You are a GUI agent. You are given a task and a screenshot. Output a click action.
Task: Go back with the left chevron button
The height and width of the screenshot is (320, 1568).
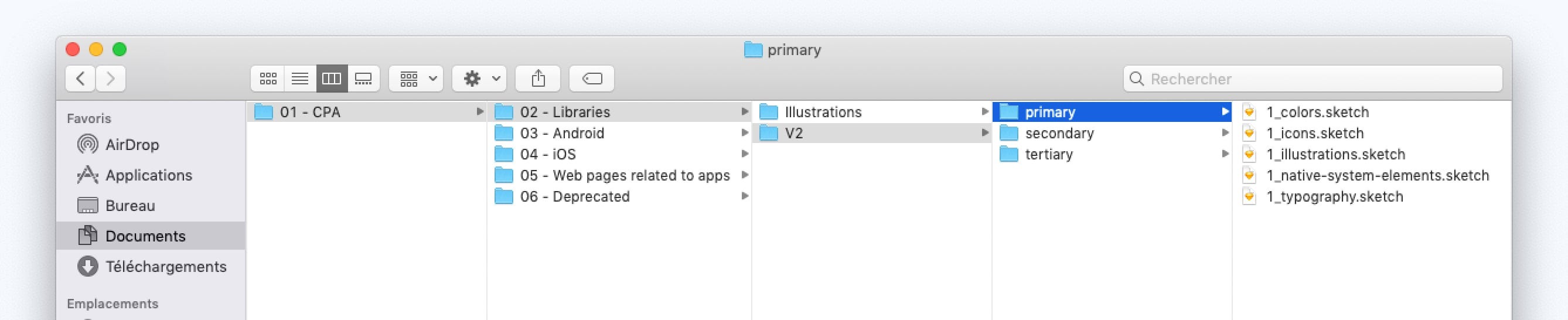[x=80, y=79]
